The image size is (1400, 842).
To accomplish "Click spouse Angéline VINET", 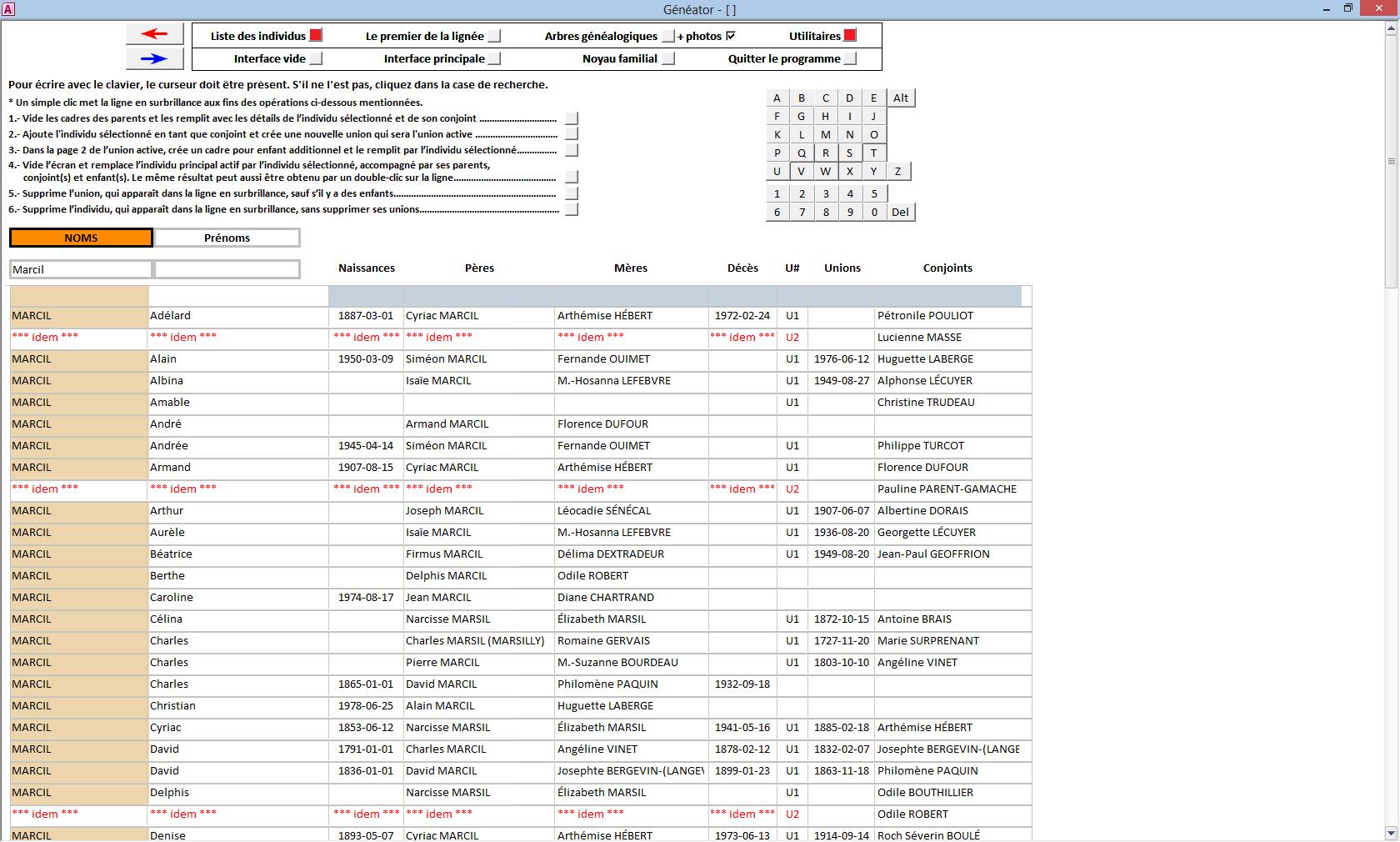I will [x=917, y=663].
